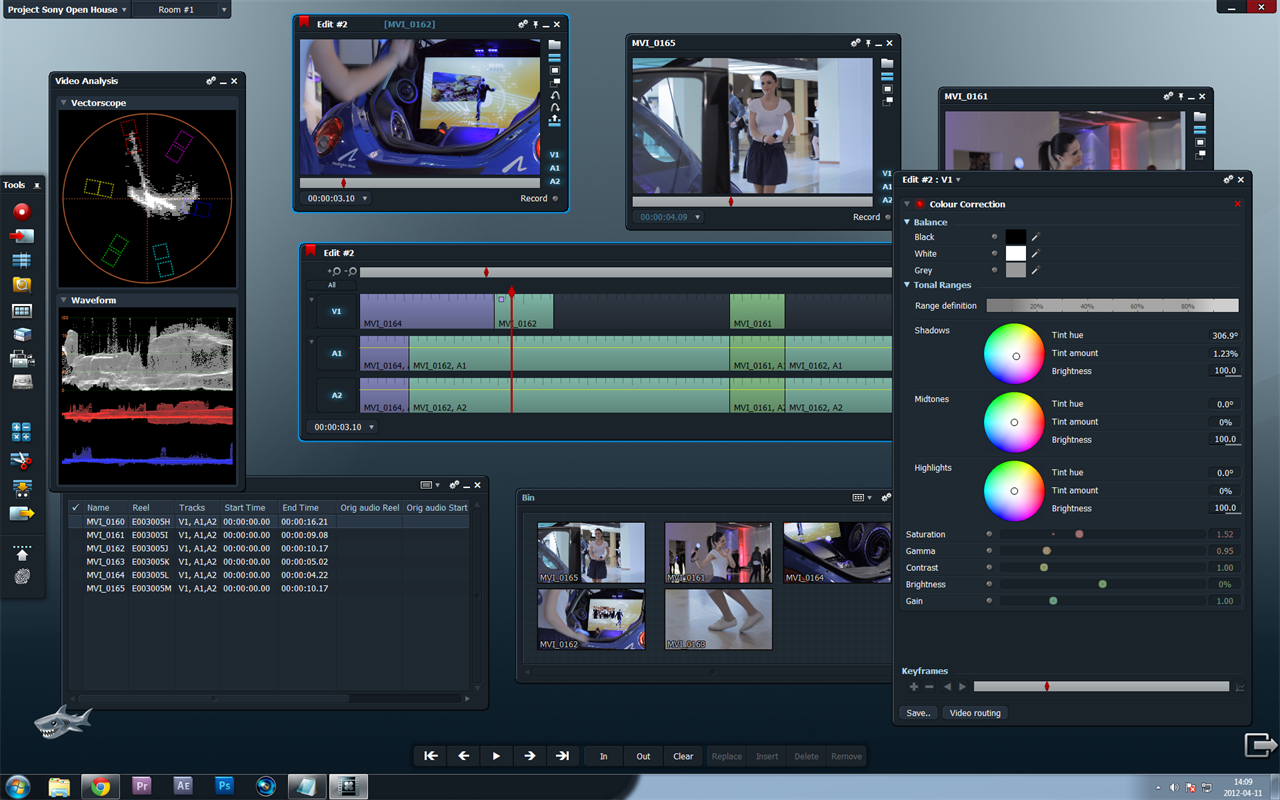The width and height of the screenshot is (1280, 800).
Task: Click the shark icon in bottom-left corner
Action: coord(62,720)
